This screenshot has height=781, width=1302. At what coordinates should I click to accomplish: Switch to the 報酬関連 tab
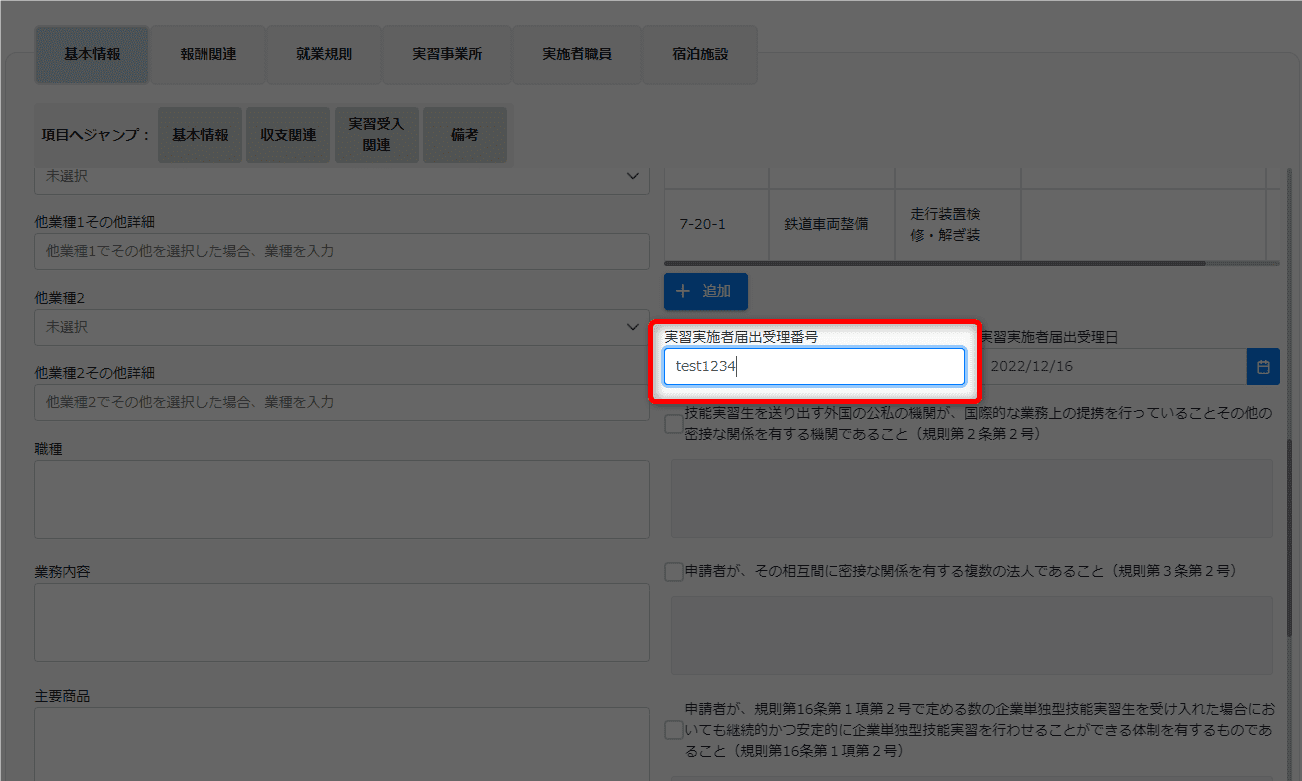208,54
